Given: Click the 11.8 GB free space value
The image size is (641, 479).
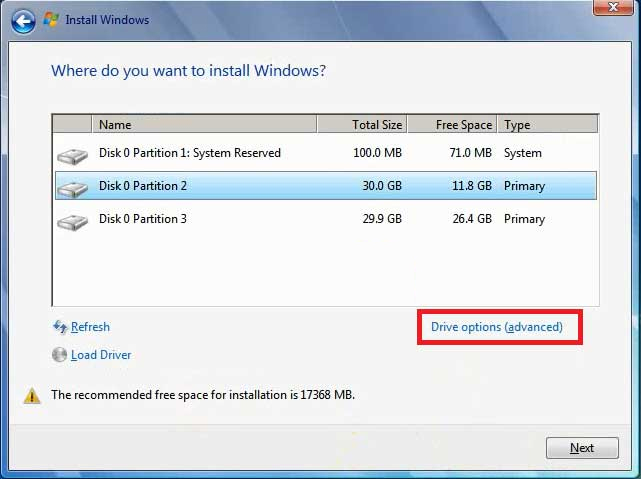Looking at the screenshot, I should (x=472, y=186).
